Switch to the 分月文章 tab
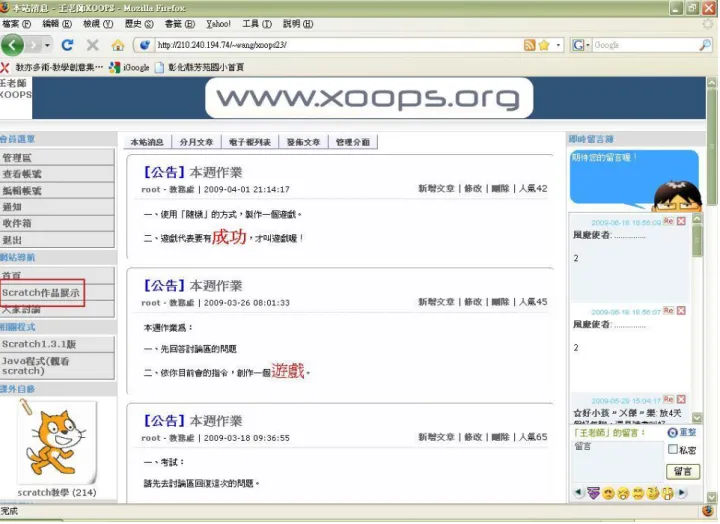Viewport: 720px width, 524px height. coord(197,142)
